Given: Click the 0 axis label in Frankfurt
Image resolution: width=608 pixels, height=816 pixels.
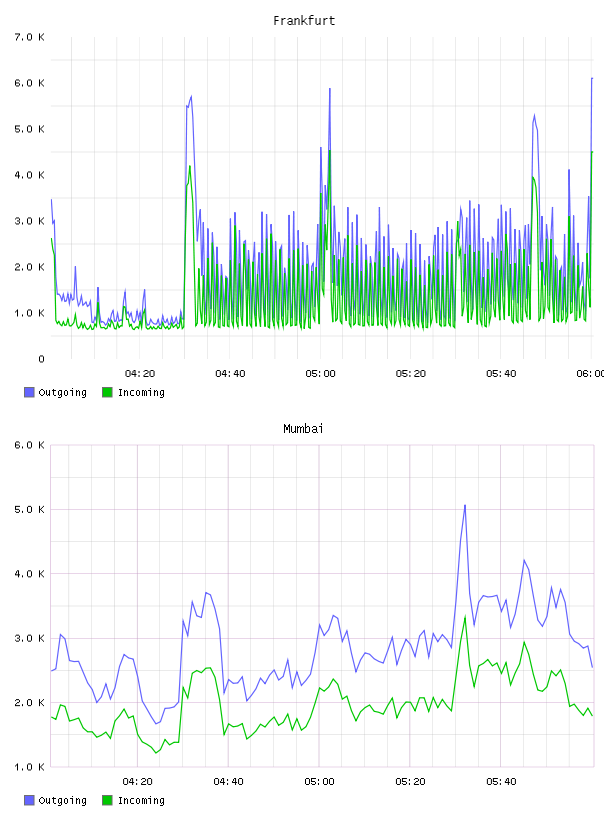Looking at the screenshot, I should (42, 359).
